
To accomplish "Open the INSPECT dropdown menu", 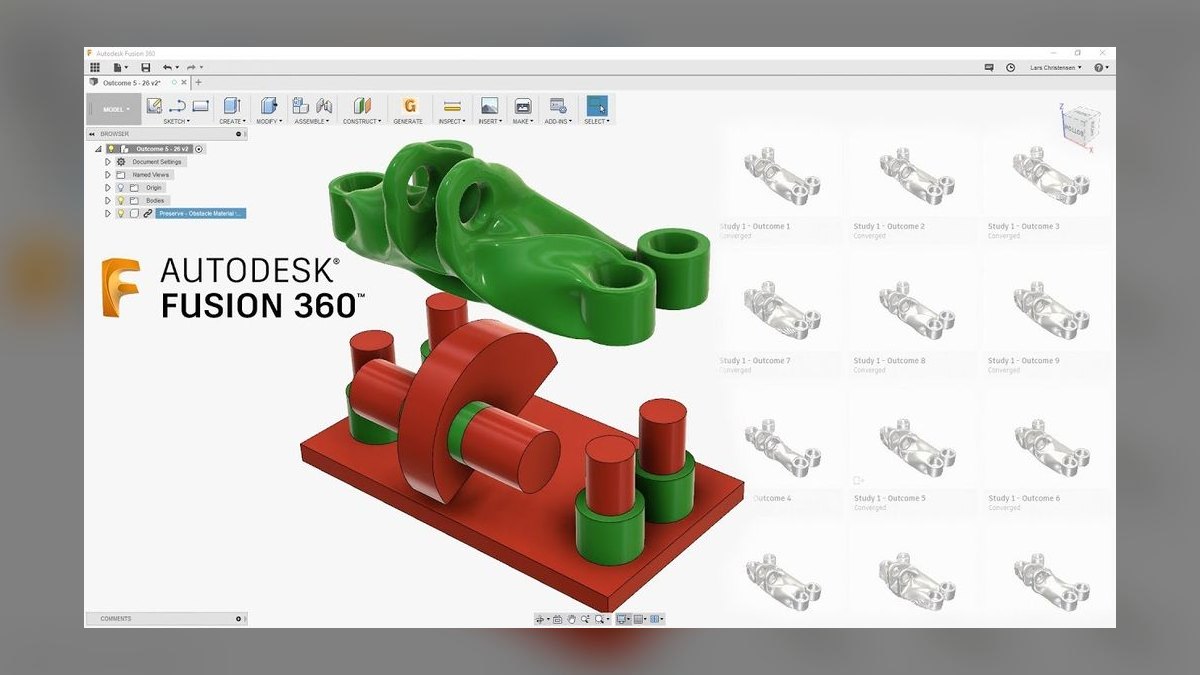I will tap(452, 121).
